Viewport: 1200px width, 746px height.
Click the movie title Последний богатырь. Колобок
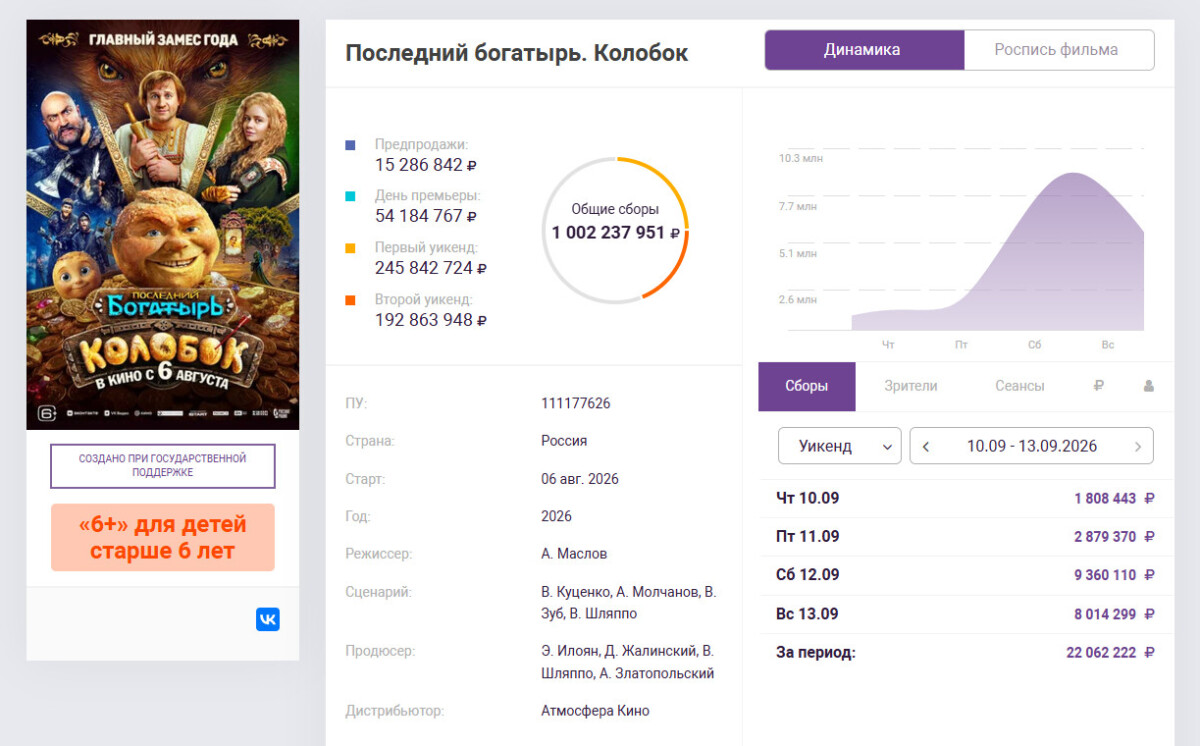coord(517,53)
